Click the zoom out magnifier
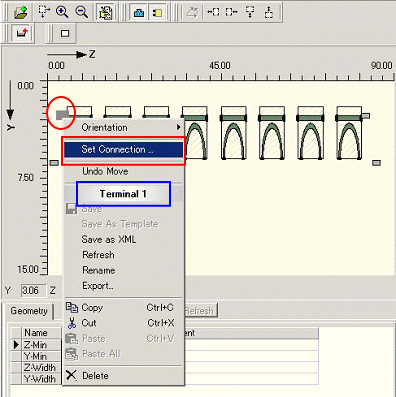This screenshot has width=396, height=397. 81,12
